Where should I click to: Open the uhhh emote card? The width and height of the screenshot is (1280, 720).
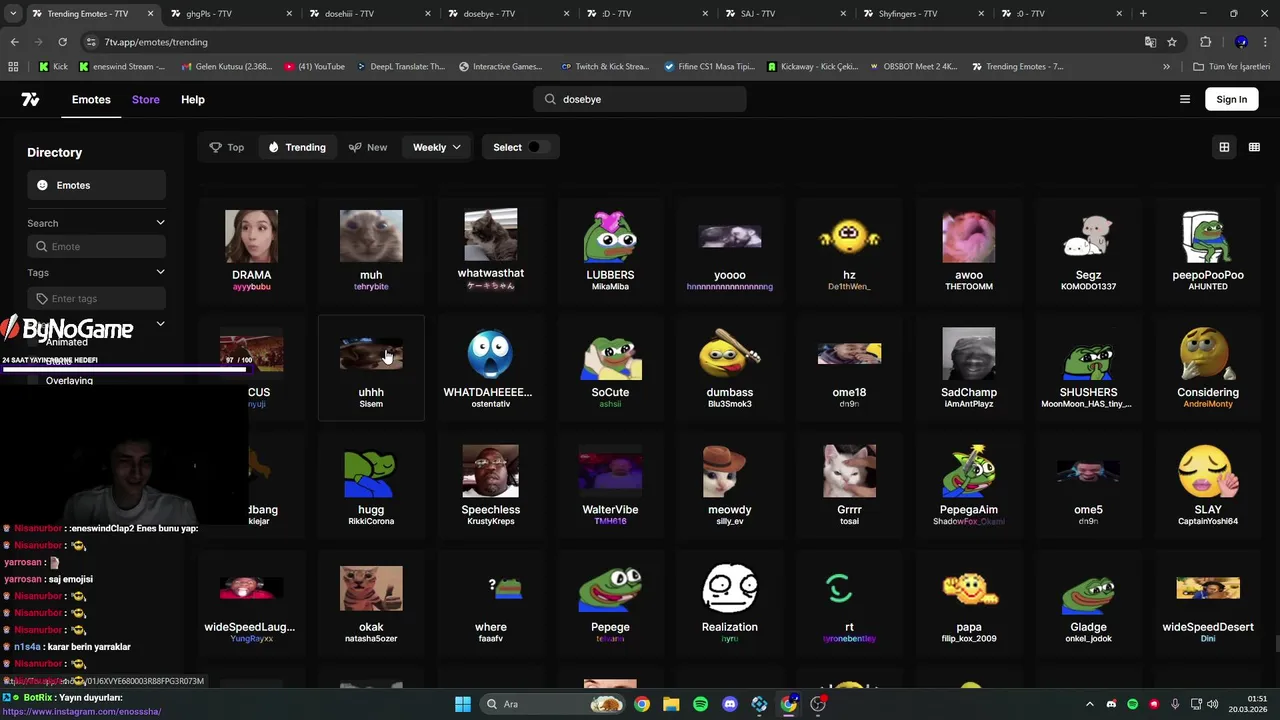(x=371, y=368)
